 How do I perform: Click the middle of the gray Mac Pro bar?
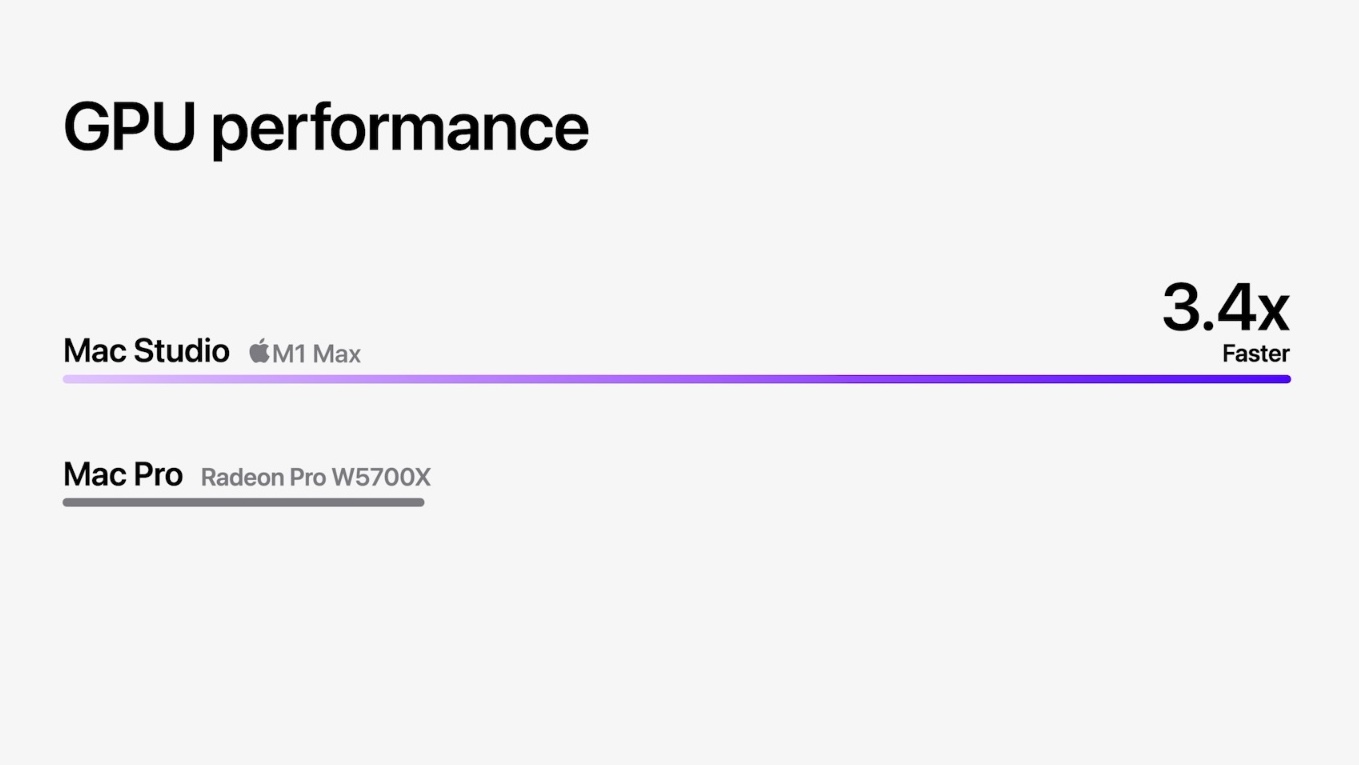pyautogui.click(x=244, y=502)
